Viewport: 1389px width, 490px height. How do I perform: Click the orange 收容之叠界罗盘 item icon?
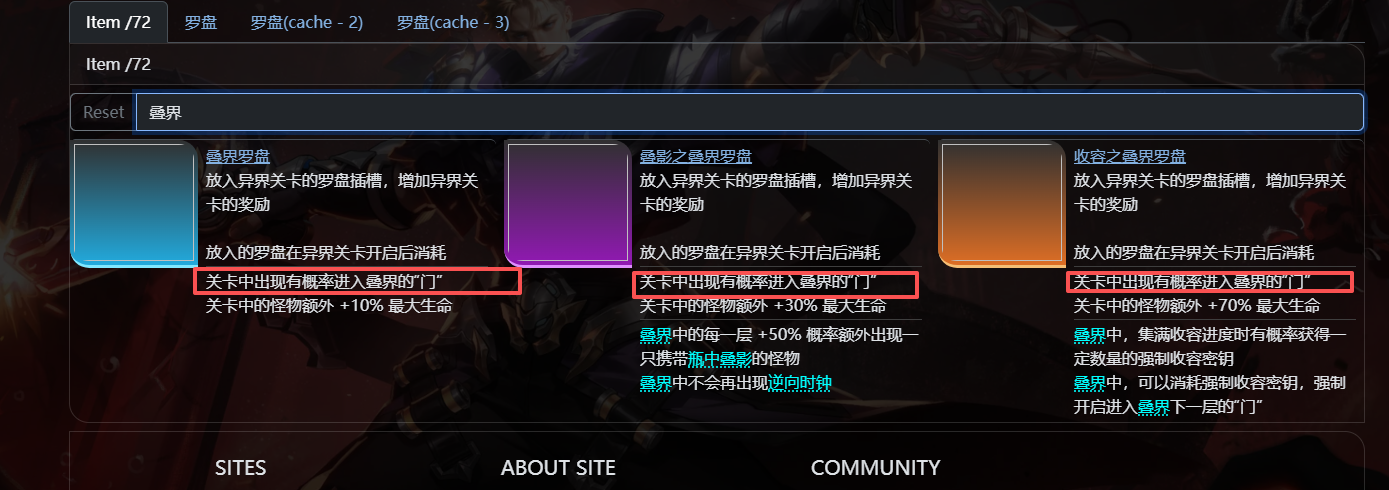coord(1002,205)
